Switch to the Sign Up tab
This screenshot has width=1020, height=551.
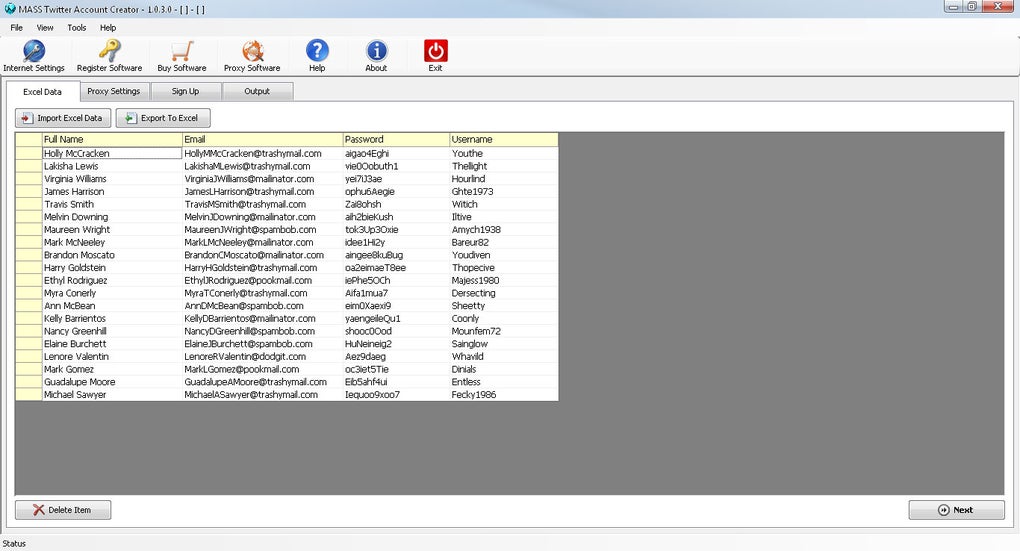click(x=185, y=91)
